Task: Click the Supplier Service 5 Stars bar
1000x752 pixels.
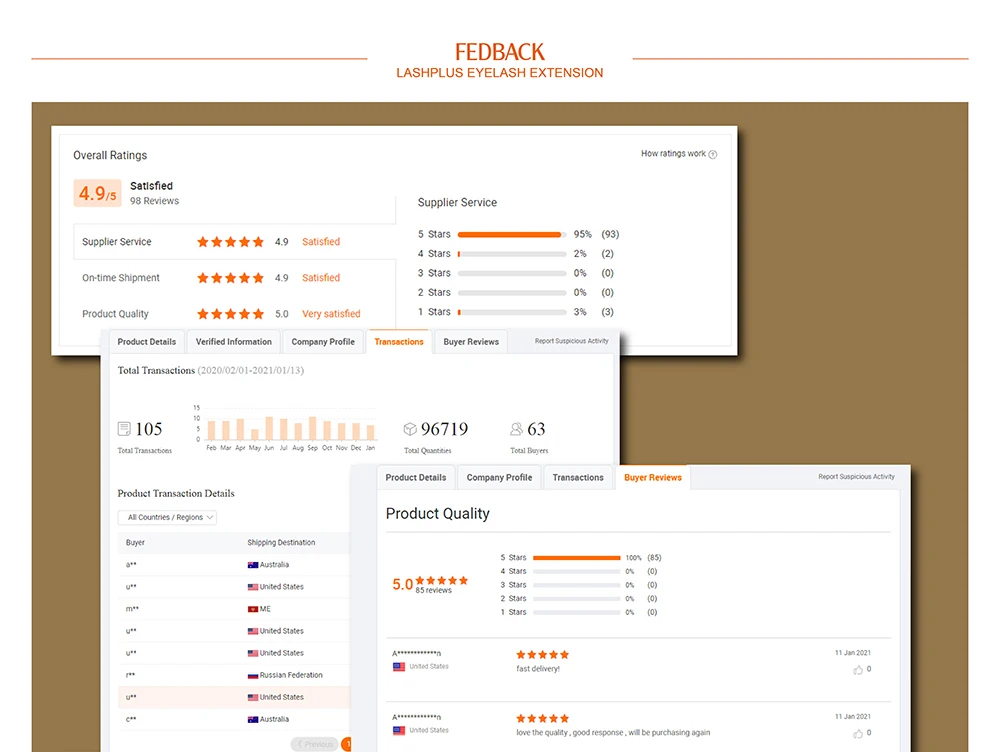Action: pyautogui.click(x=512, y=235)
